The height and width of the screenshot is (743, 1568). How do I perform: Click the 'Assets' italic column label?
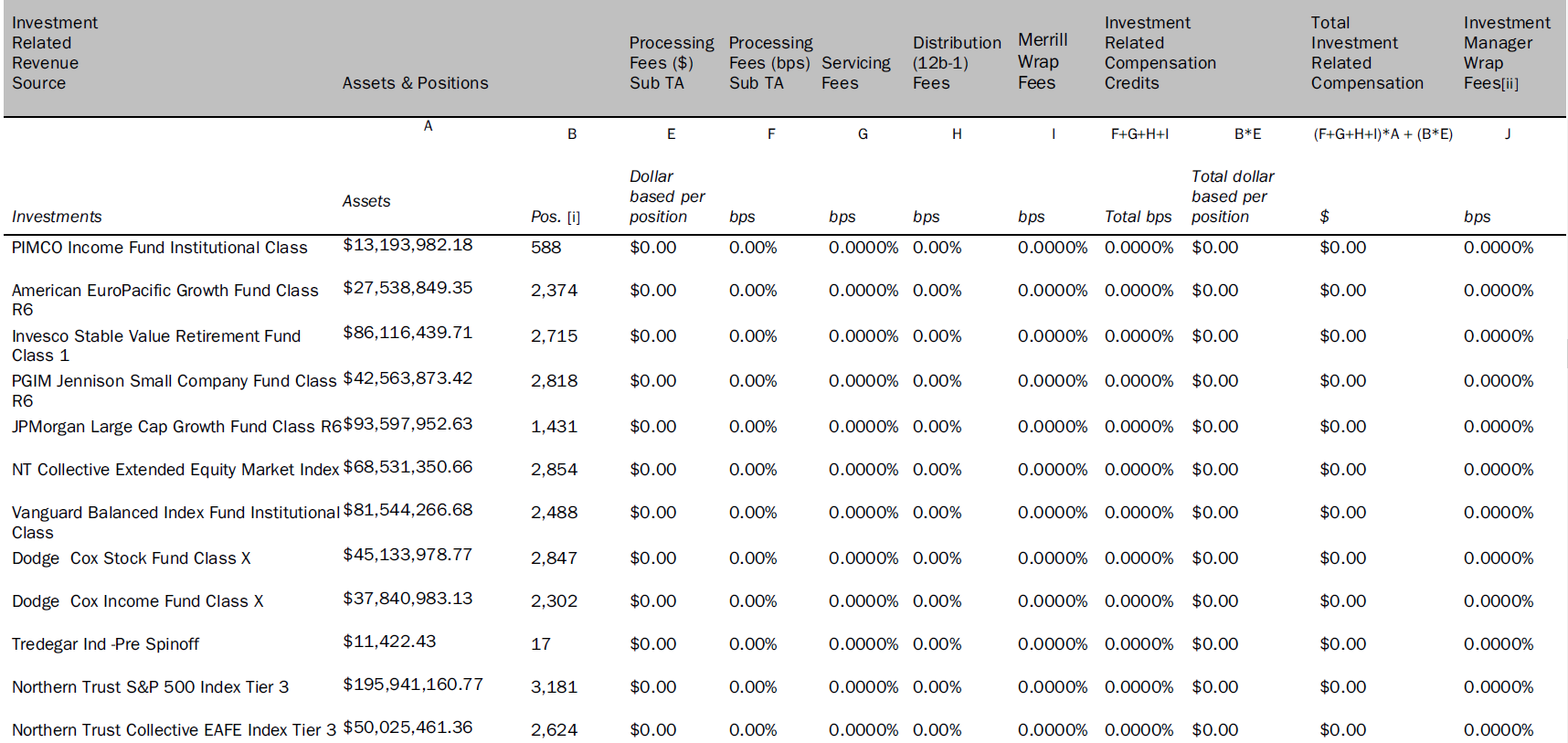(x=366, y=201)
